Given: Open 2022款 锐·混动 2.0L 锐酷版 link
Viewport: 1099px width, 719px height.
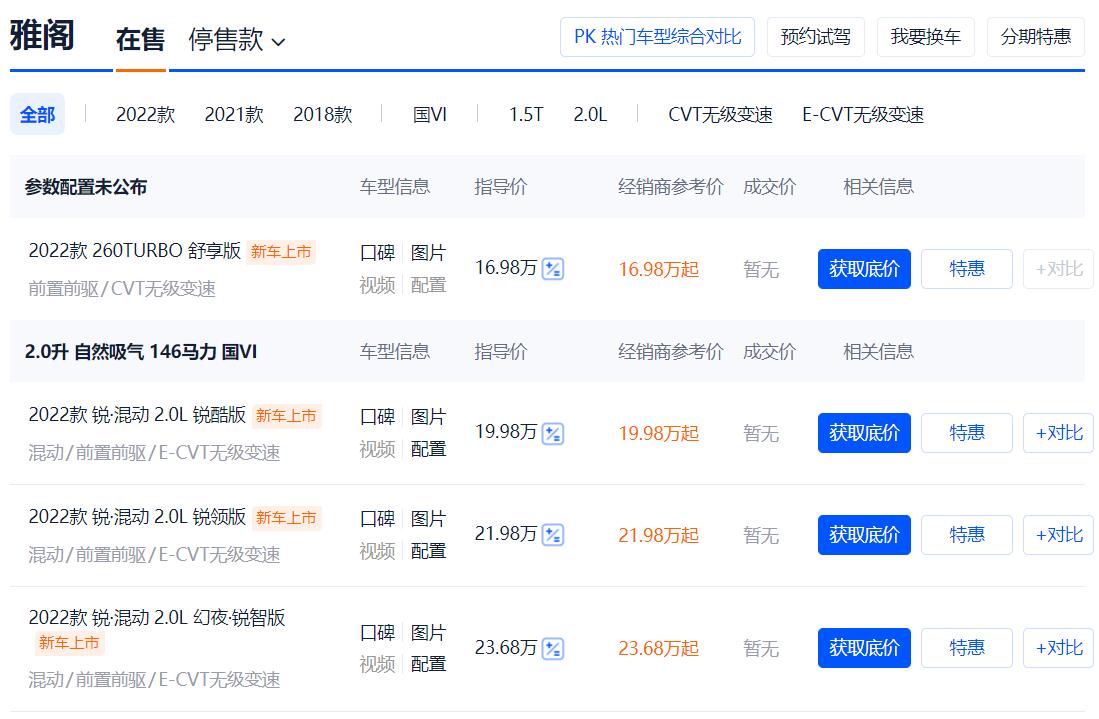Looking at the screenshot, I should (x=137, y=415).
